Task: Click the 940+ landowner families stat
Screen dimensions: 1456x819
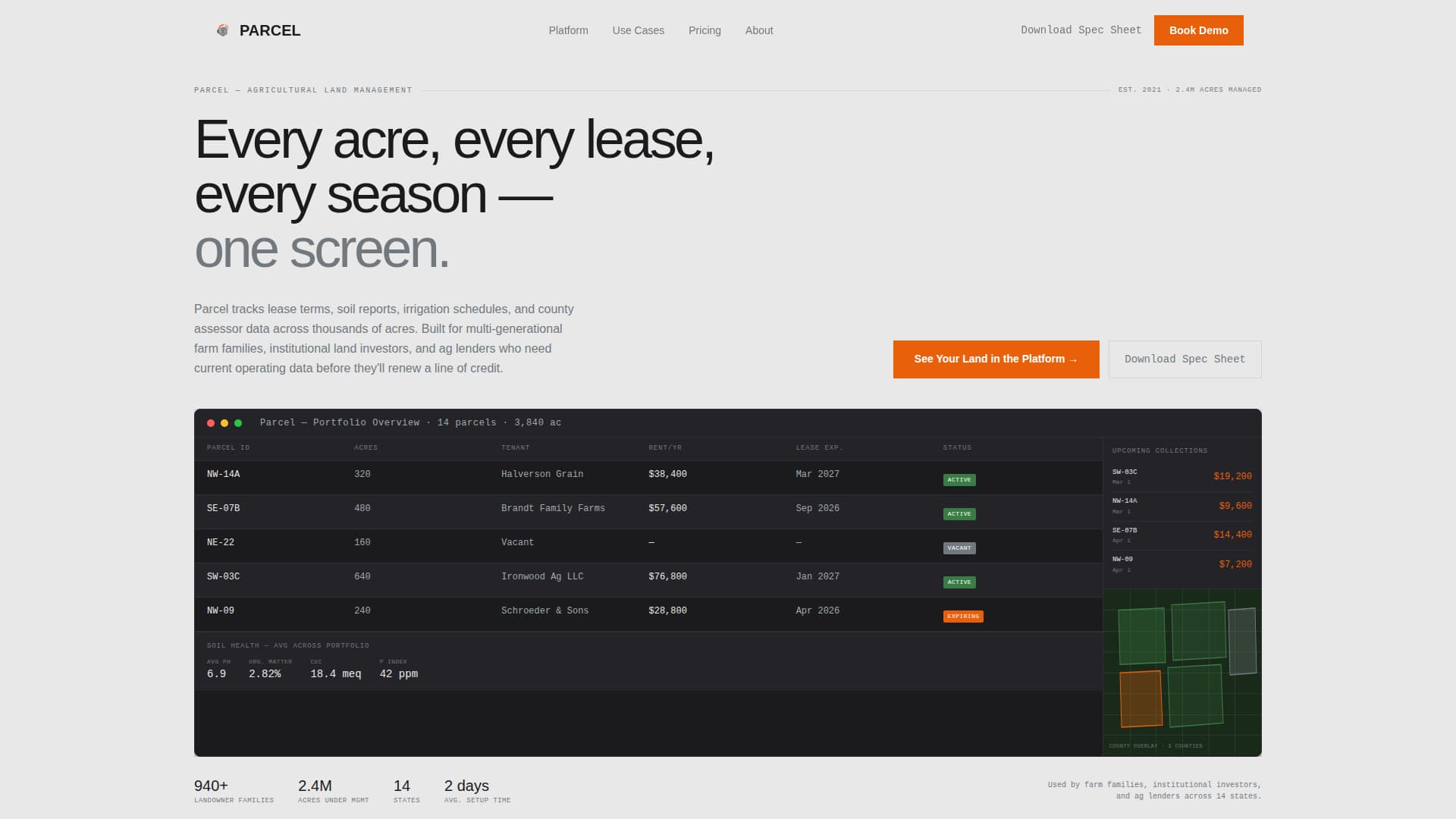Action: 234,790
